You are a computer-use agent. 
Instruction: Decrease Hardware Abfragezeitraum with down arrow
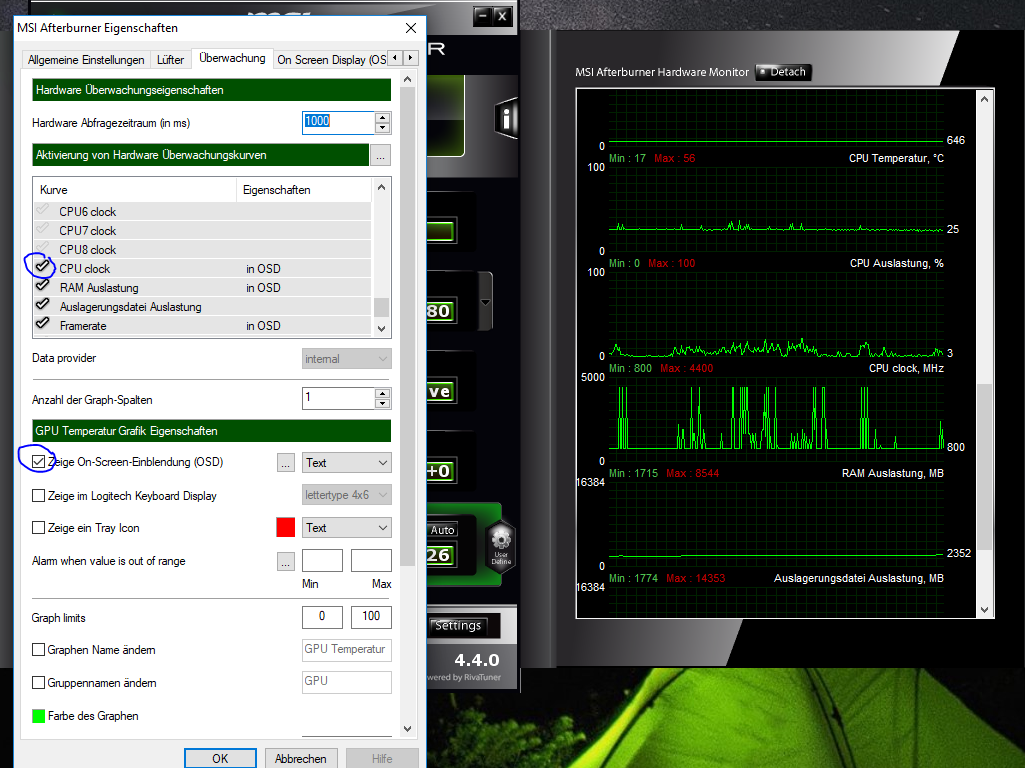[x=382, y=128]
